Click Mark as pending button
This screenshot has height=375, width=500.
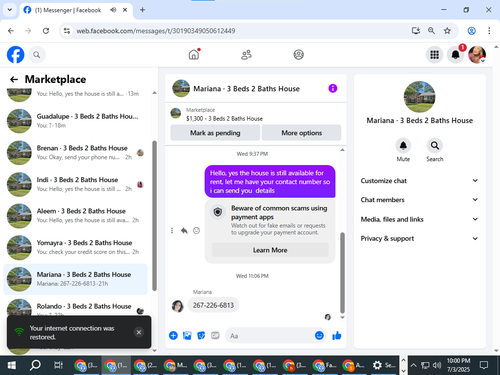click(x=215, y=133)
